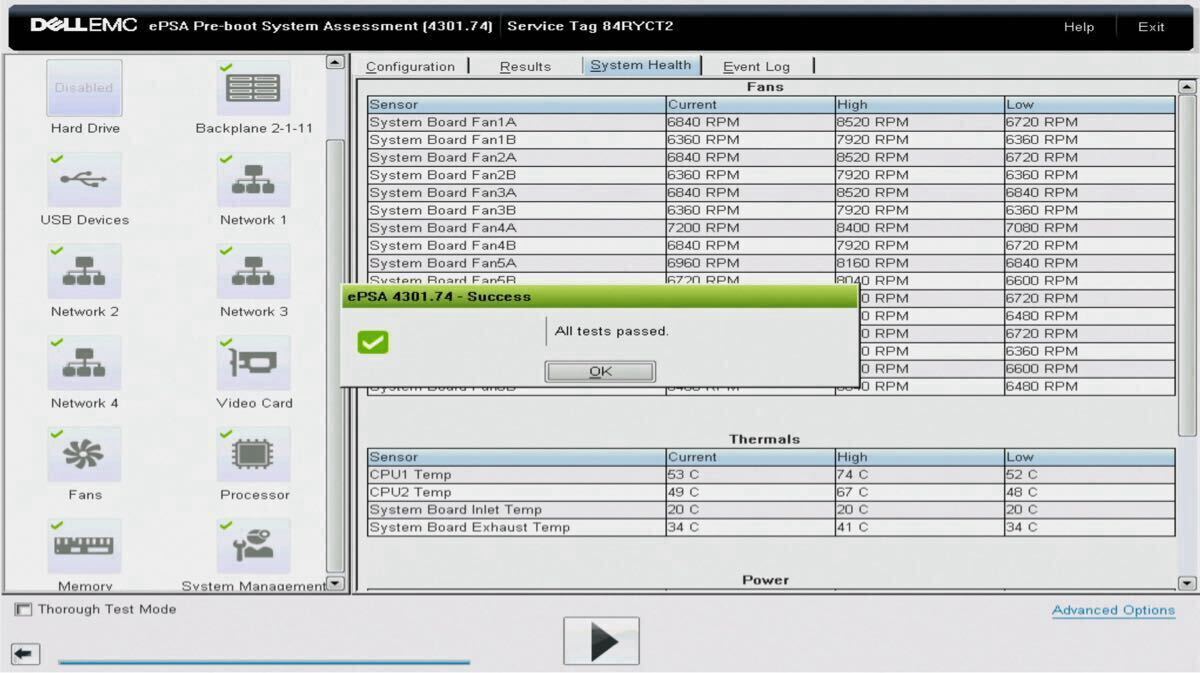Confirm the success dialog with OK

tap(600, 371)
